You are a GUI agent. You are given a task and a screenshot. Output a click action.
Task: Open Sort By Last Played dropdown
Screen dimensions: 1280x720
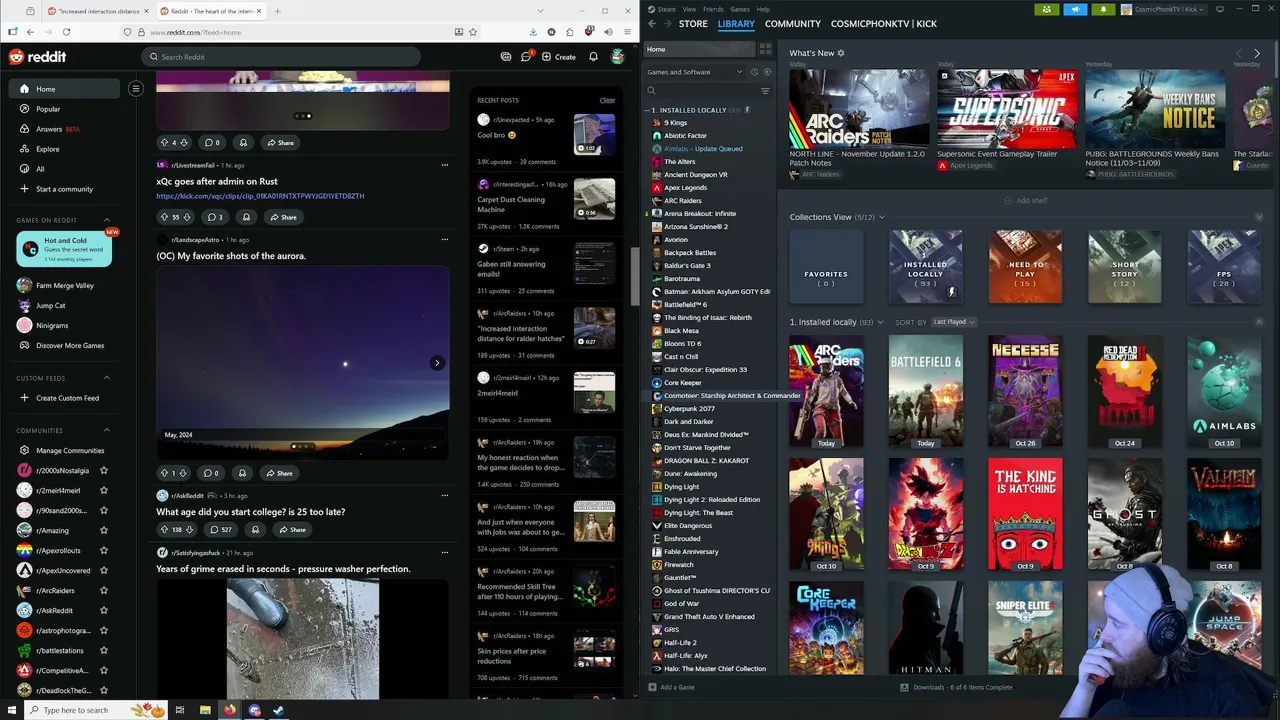tap(954, 322)
